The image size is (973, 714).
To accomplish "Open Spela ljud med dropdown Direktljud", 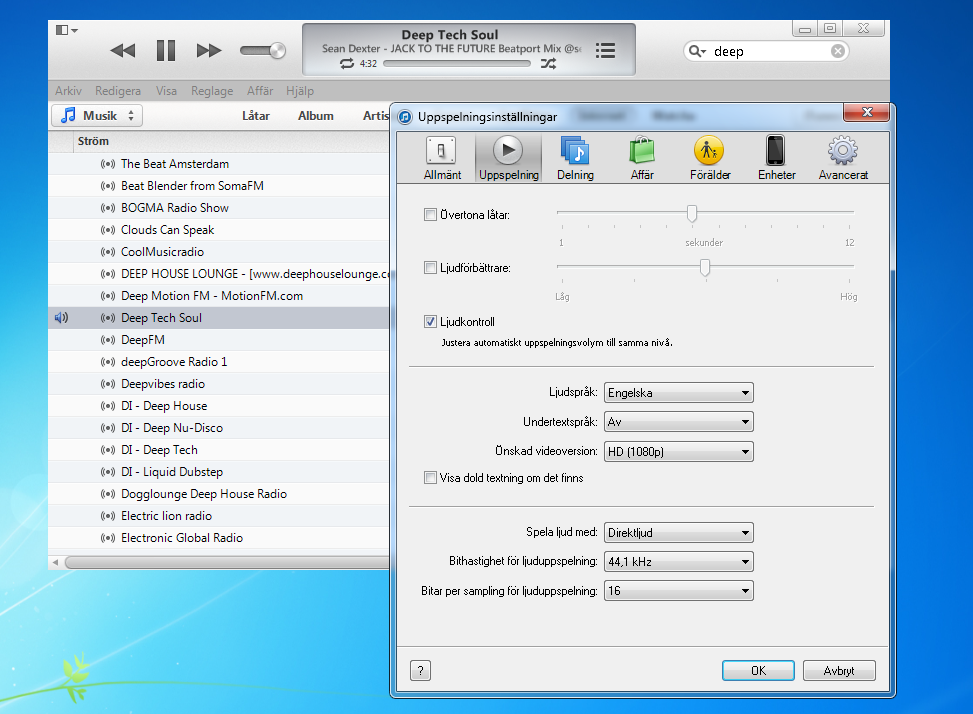I will coord(679,532).
